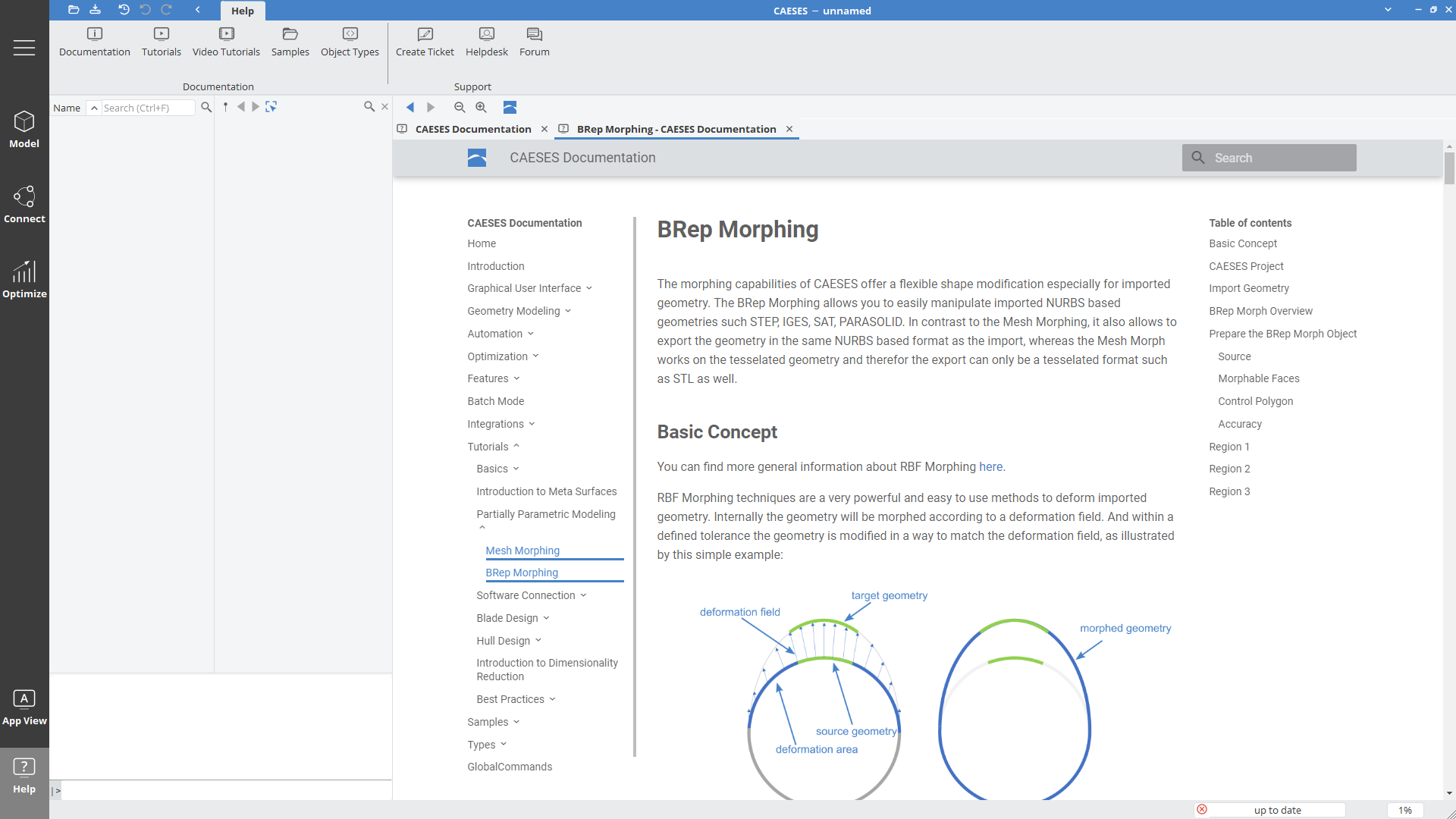Open the Name sort dropdown arrow

94,108
